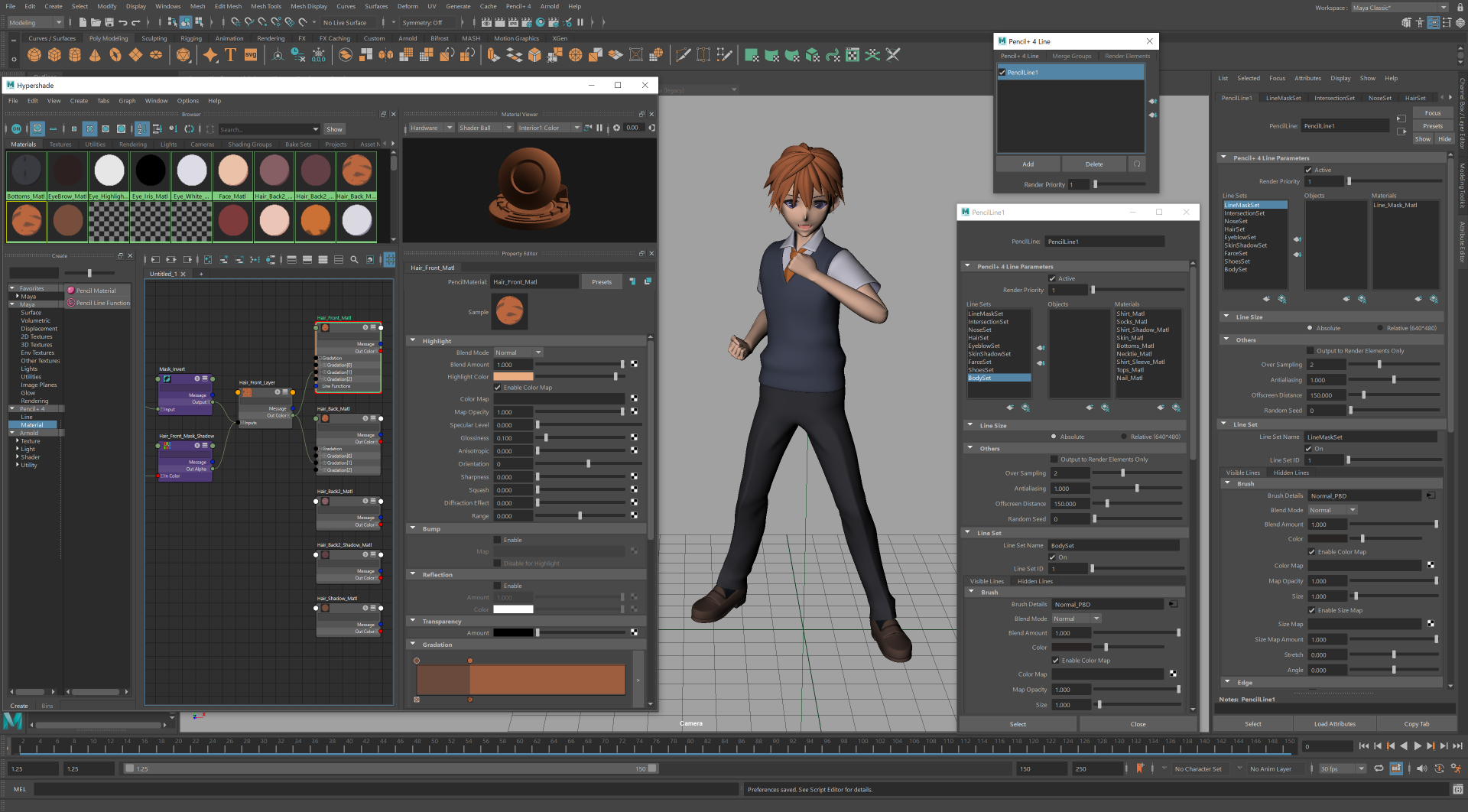The width and height of the screenshot is (1468, 812).
Task: Toggle the audio speaker icon
Action: pos(1421,768)
